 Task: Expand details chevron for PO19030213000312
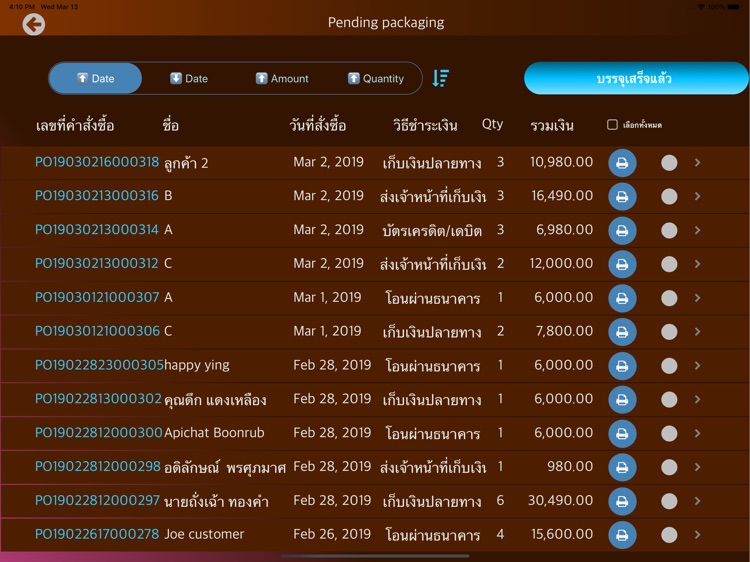pyautogui.click(x=697, y=264)
